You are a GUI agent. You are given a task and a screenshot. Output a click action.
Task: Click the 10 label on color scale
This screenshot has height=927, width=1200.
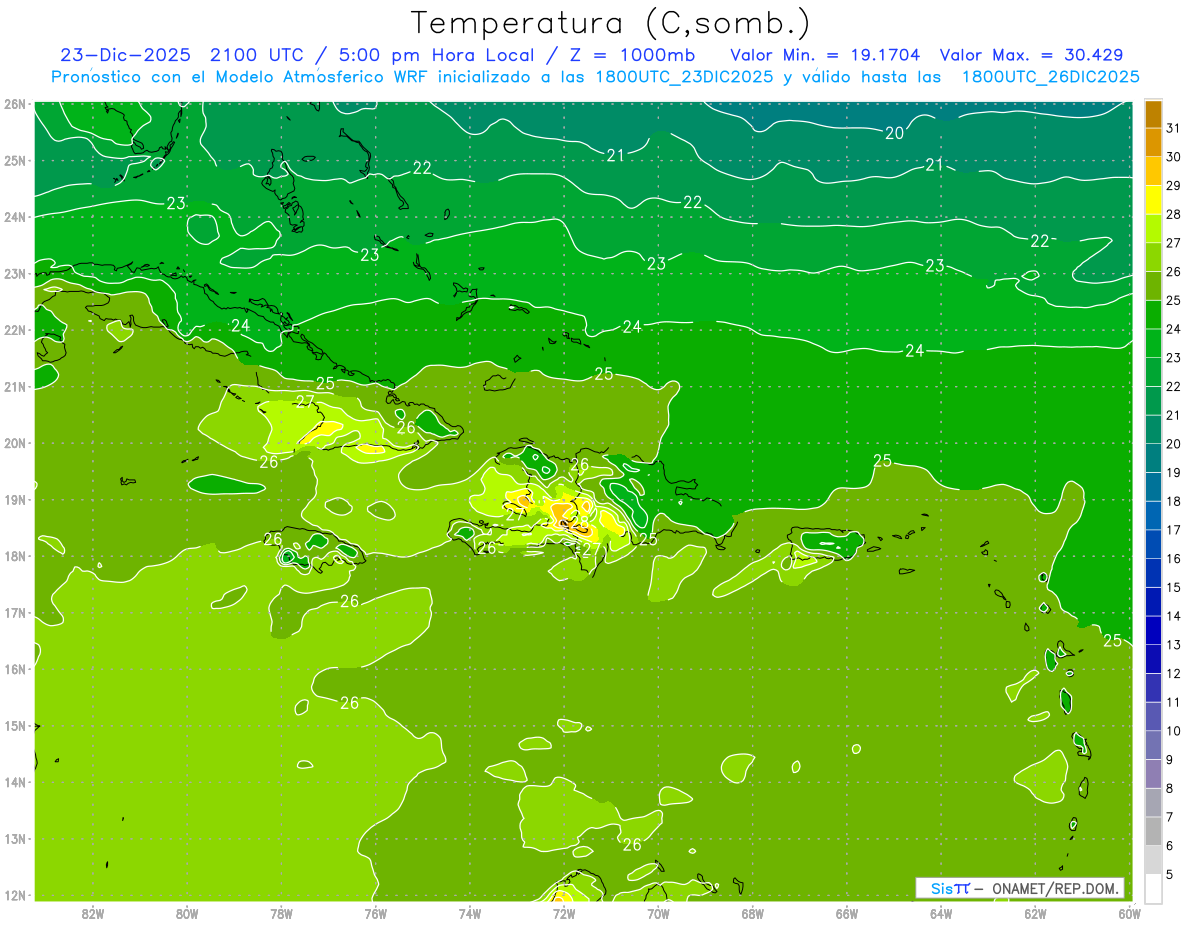pos(1173,731)
